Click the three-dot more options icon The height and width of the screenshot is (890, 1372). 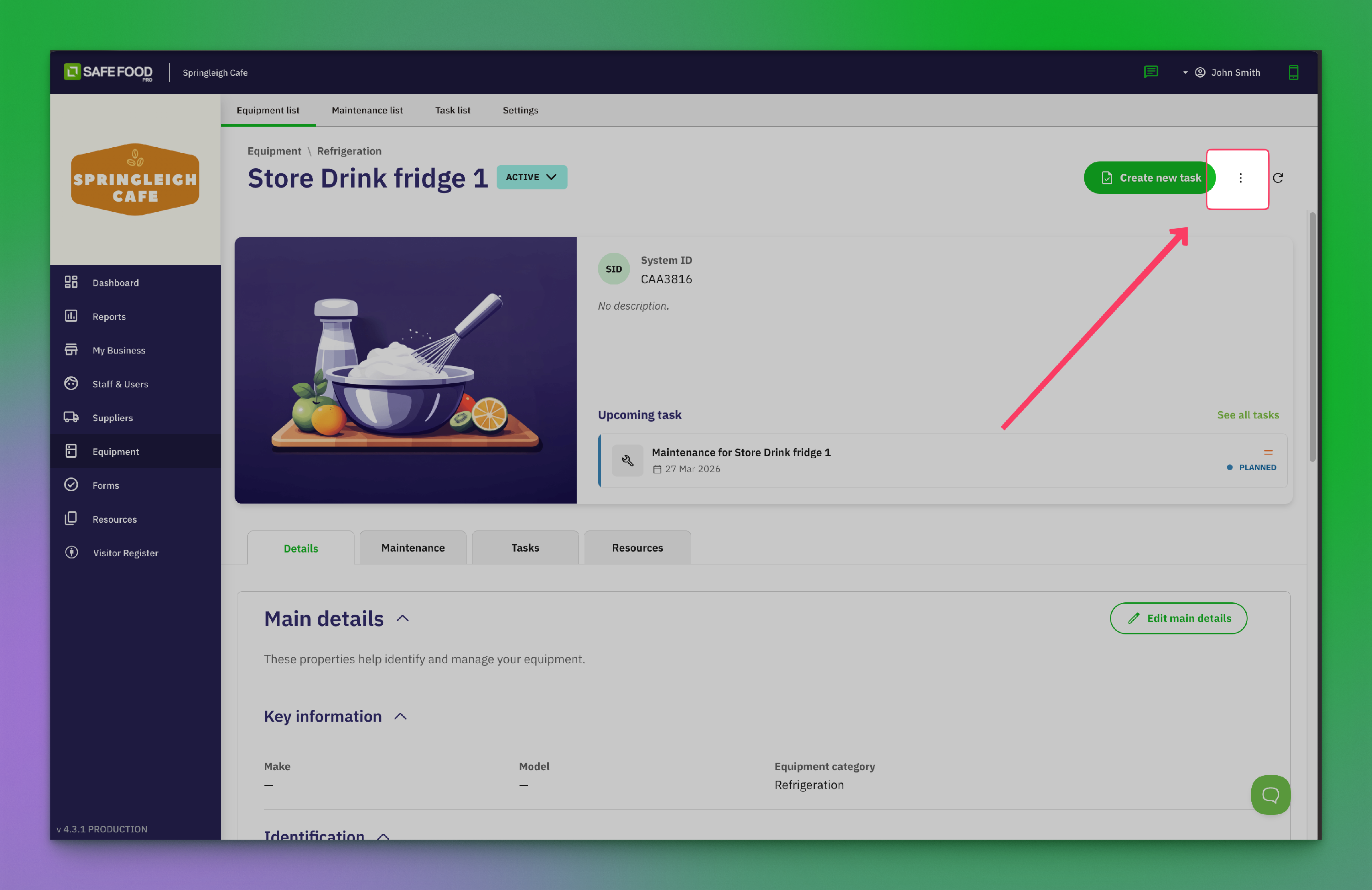pyautogui.click(x=1240, y=178)
